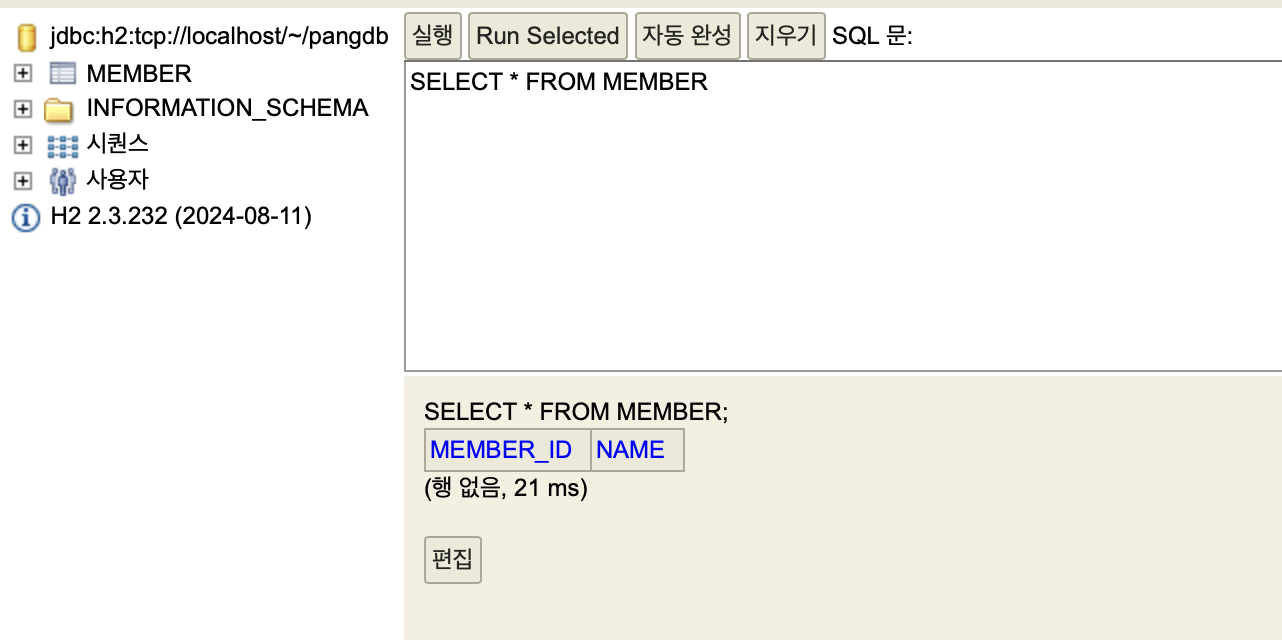Click the Run Selected button
This screenshot has width=1282, height=640.
548,36
